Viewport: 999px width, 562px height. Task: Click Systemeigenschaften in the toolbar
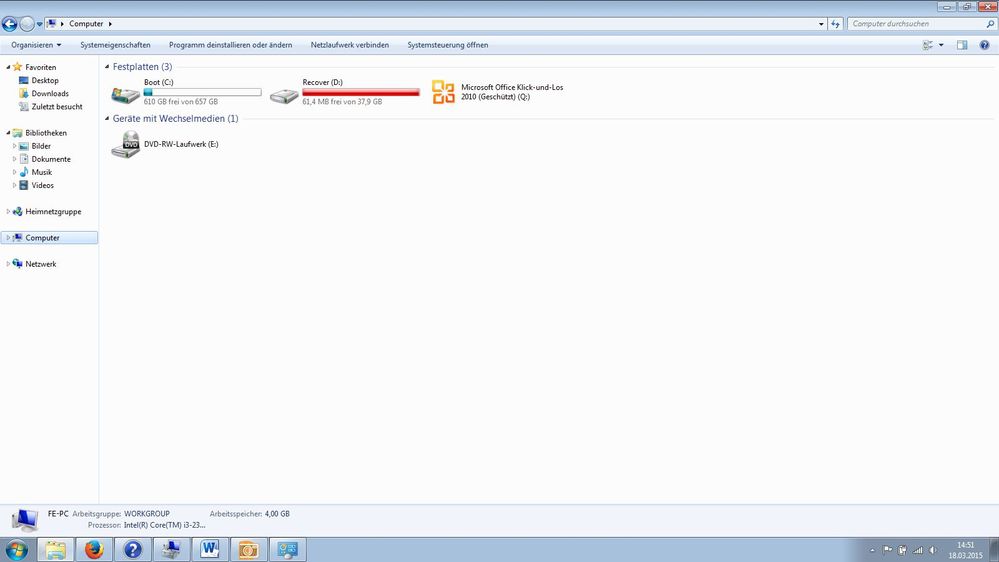point(115,45)
